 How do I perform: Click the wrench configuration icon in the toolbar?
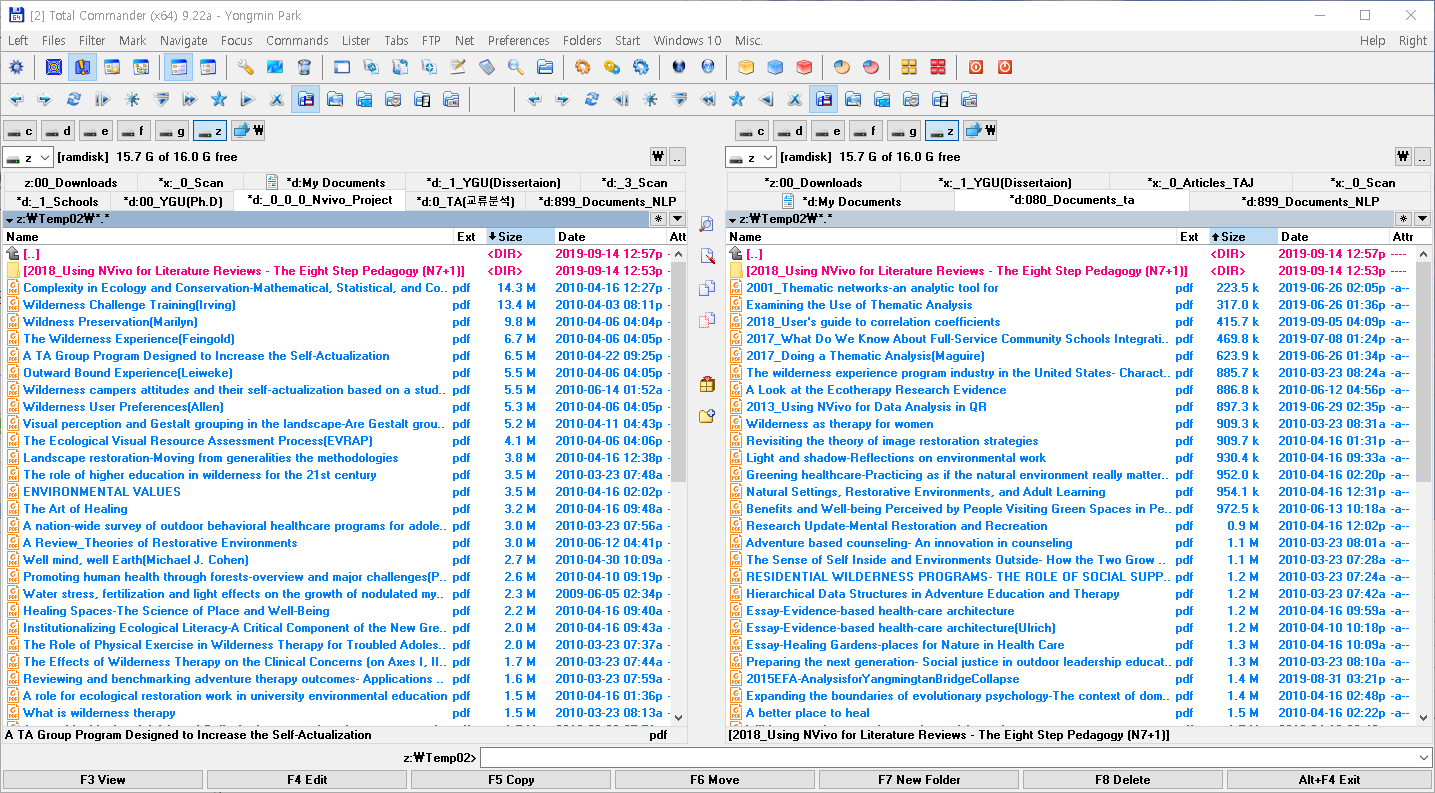[x=246, y=68]
